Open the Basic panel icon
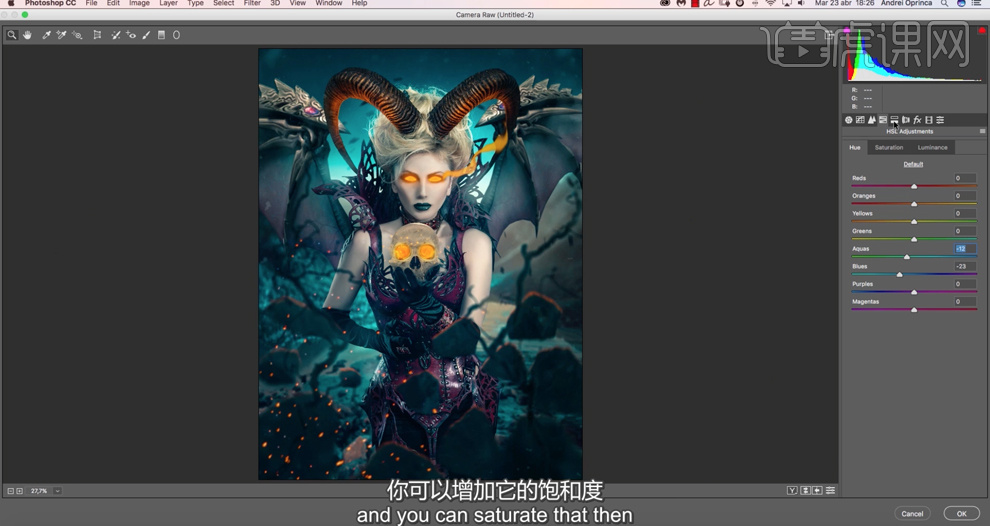Viewport: 990px width, 526px height. (x=849, y=120)
